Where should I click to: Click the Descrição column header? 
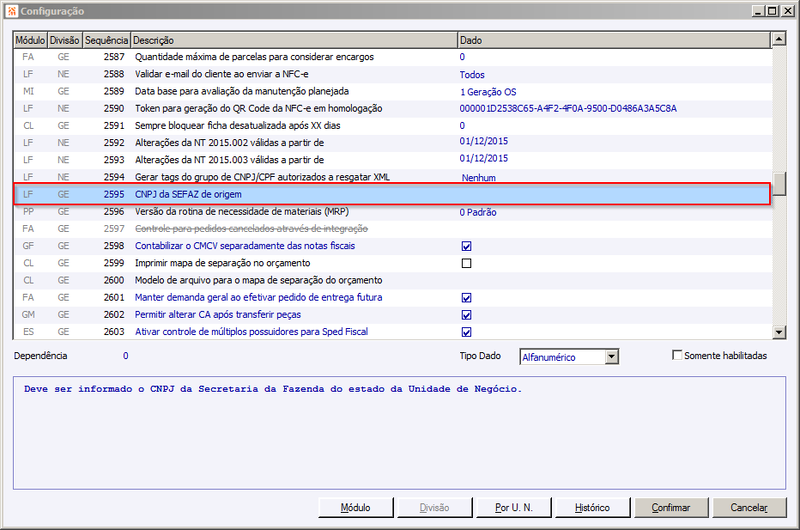coord(294,40)
